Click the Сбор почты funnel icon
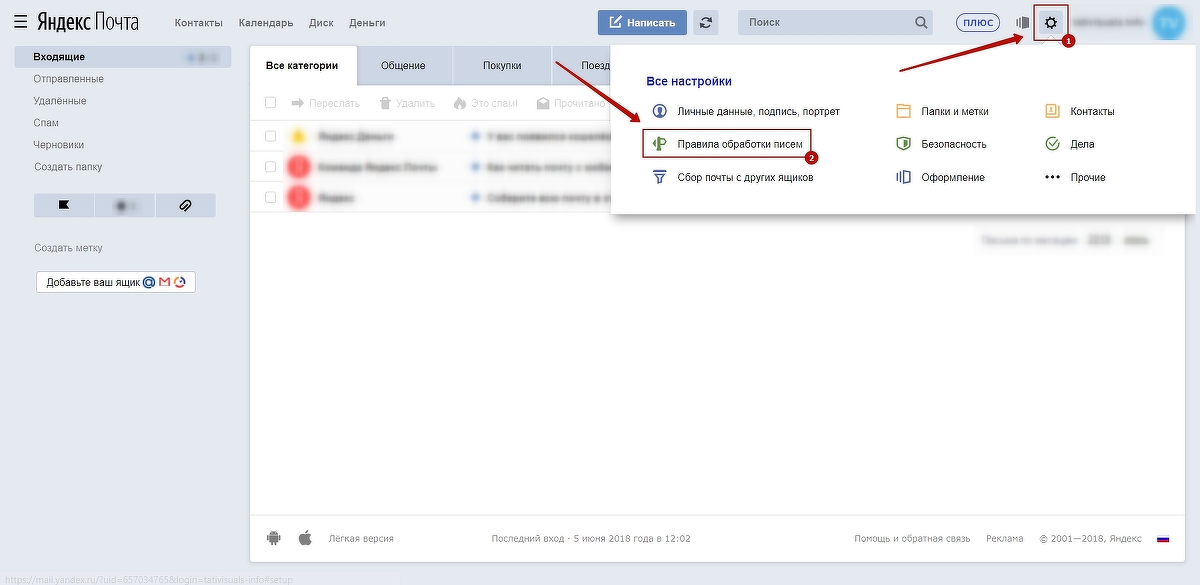This screenshot has height=585, width=1200. pos(659,177)
